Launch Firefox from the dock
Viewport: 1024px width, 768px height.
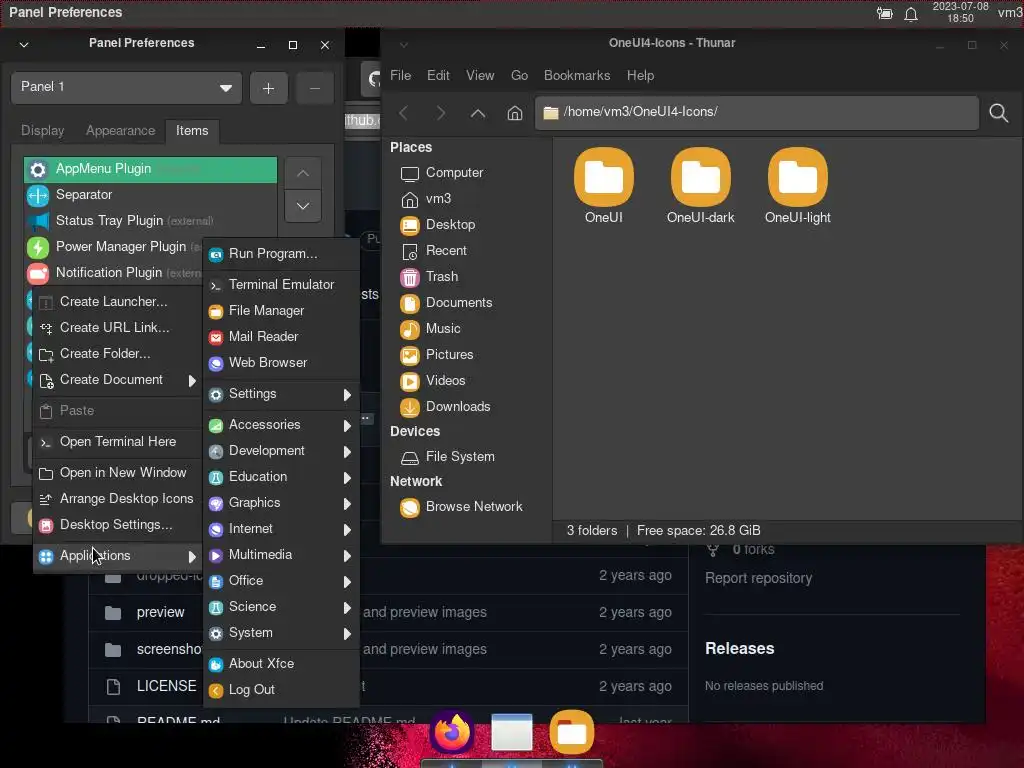[451, 731]
